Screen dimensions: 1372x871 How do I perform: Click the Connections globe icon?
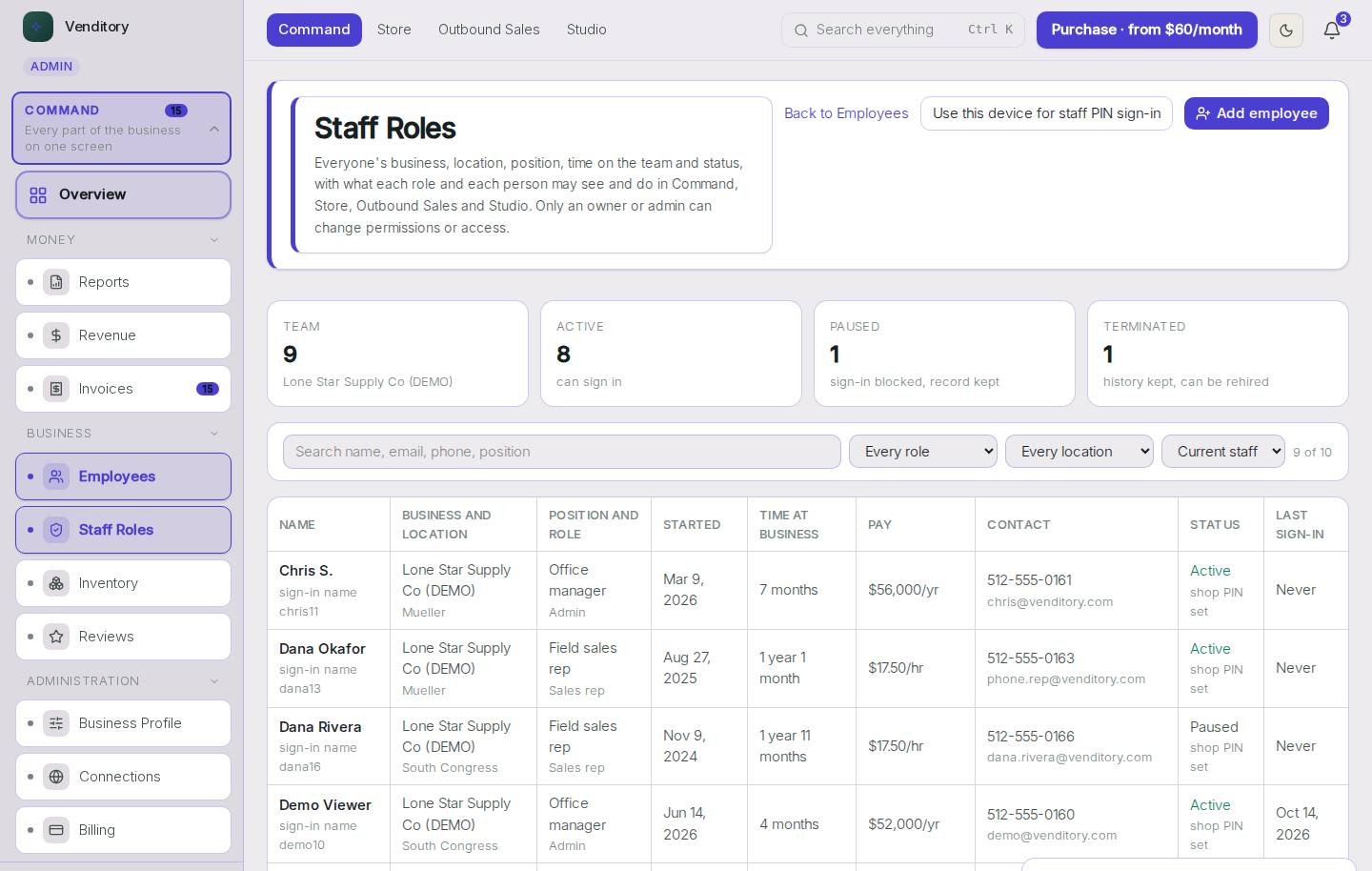click(x=56, y=777)
